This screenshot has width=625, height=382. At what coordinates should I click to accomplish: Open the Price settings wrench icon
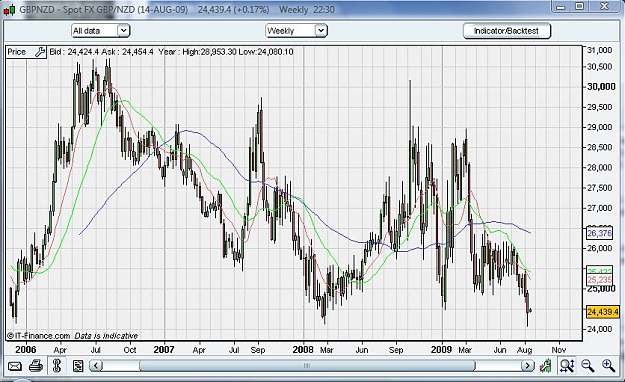[x=40, y=52]
